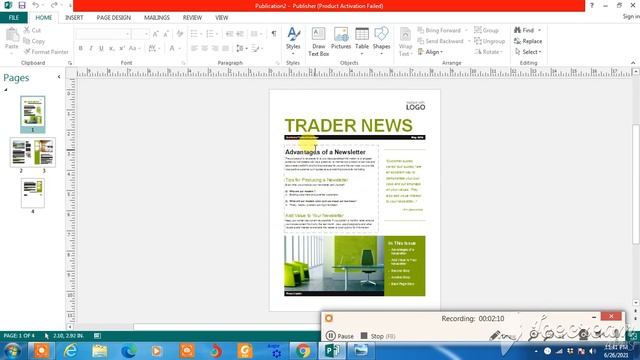Click the center text icon
The width and height of the screenshot is (640, 360).
204,49
